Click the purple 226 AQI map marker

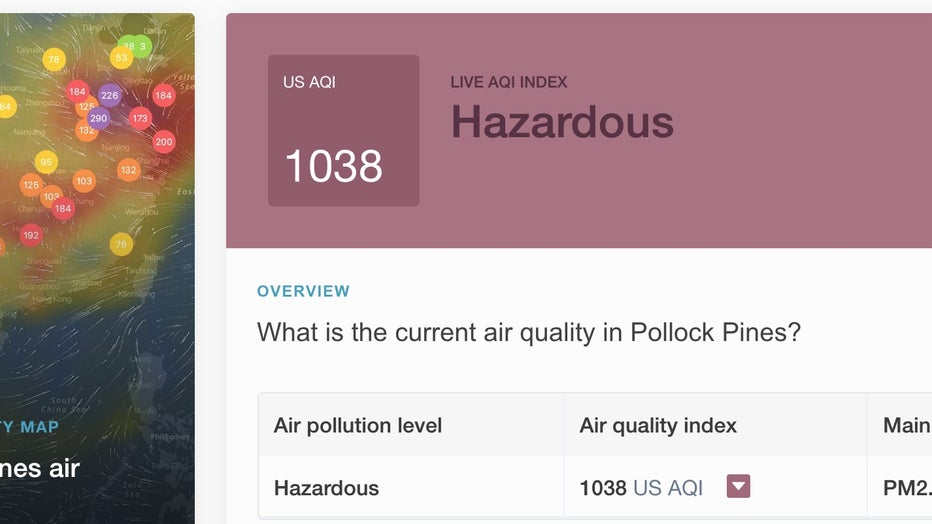click(109, 95)
